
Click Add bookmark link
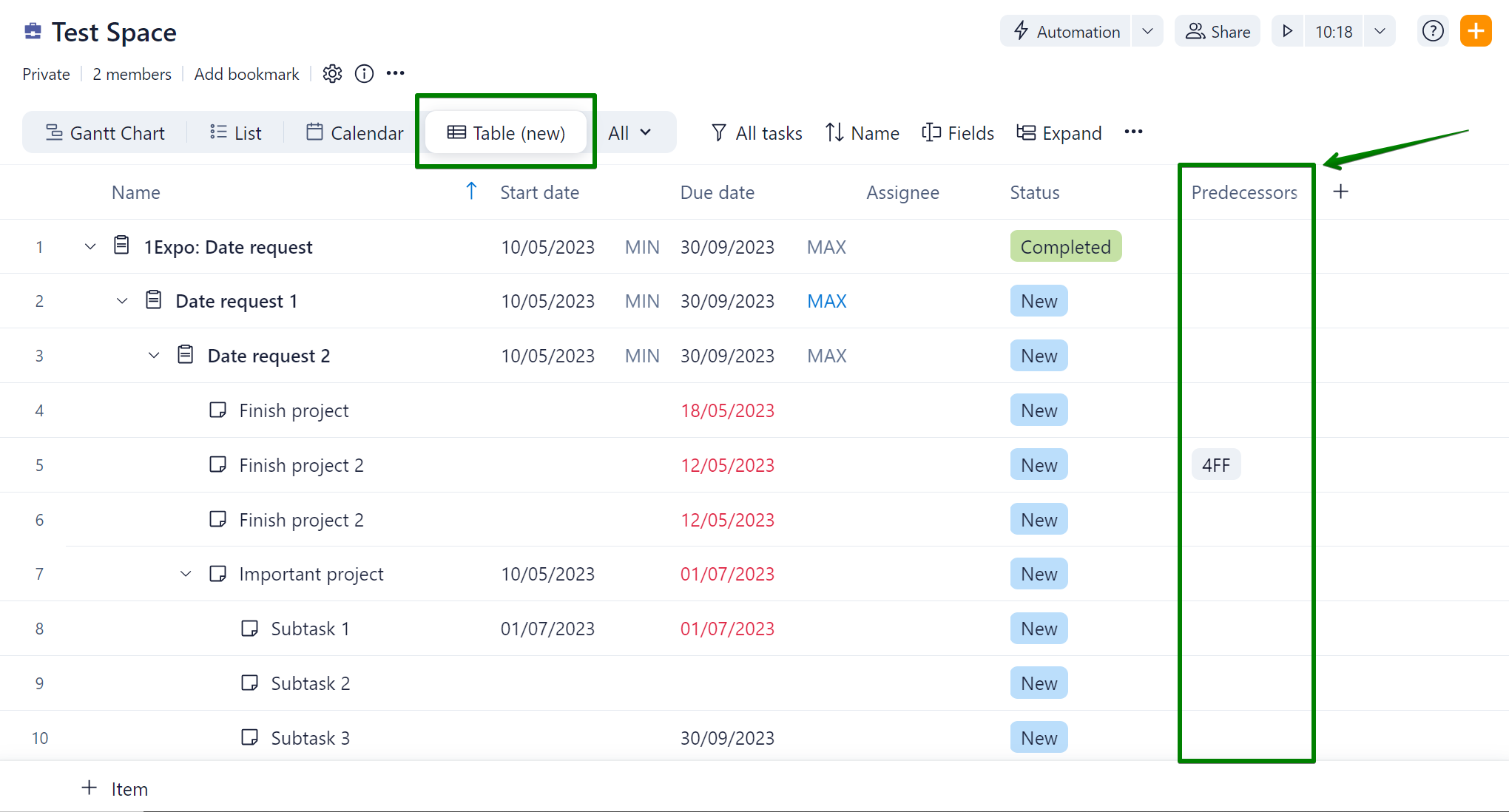[x=246, y=74]
